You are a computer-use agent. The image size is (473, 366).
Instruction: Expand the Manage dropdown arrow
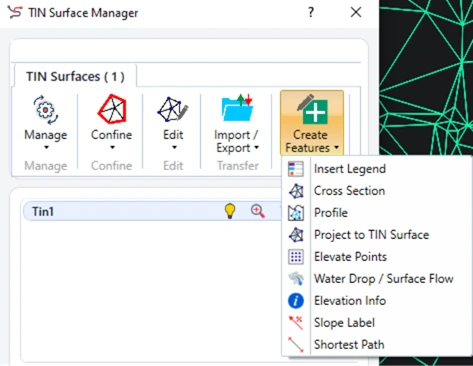click(x=46, y=147)
